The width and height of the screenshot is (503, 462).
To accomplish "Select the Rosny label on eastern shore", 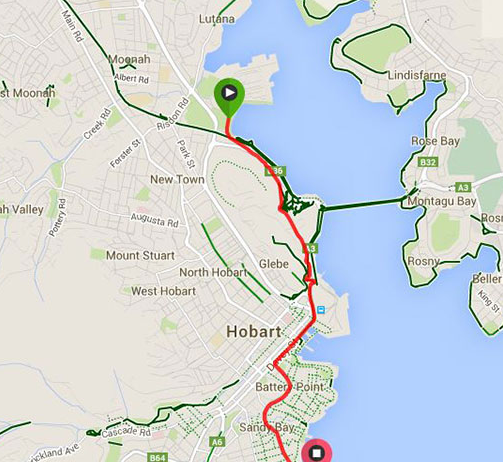I will click(423, 261).
